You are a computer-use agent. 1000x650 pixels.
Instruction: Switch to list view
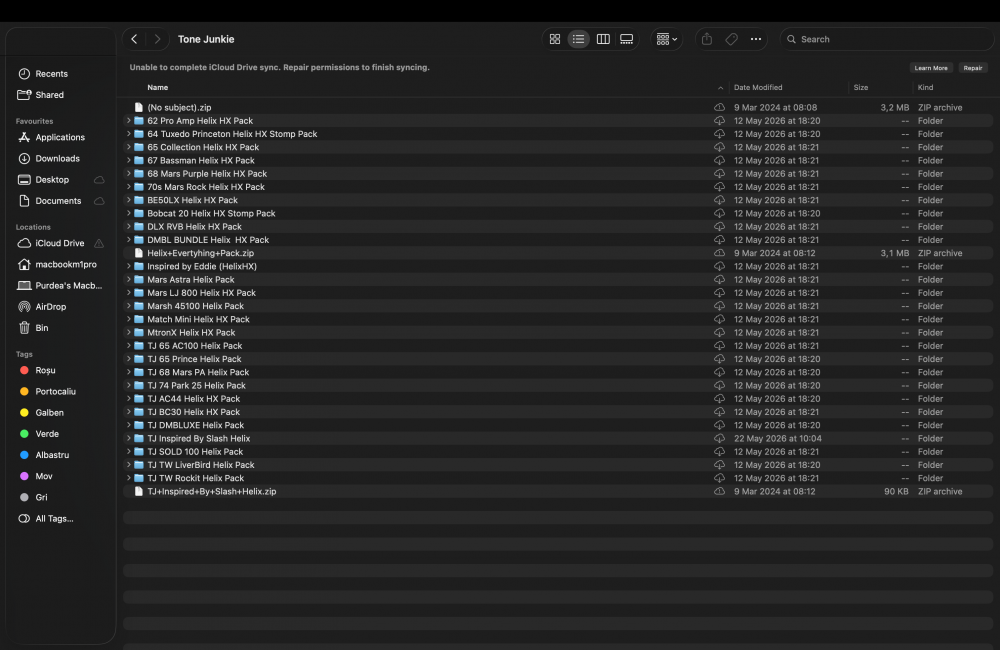coord(578,39)
